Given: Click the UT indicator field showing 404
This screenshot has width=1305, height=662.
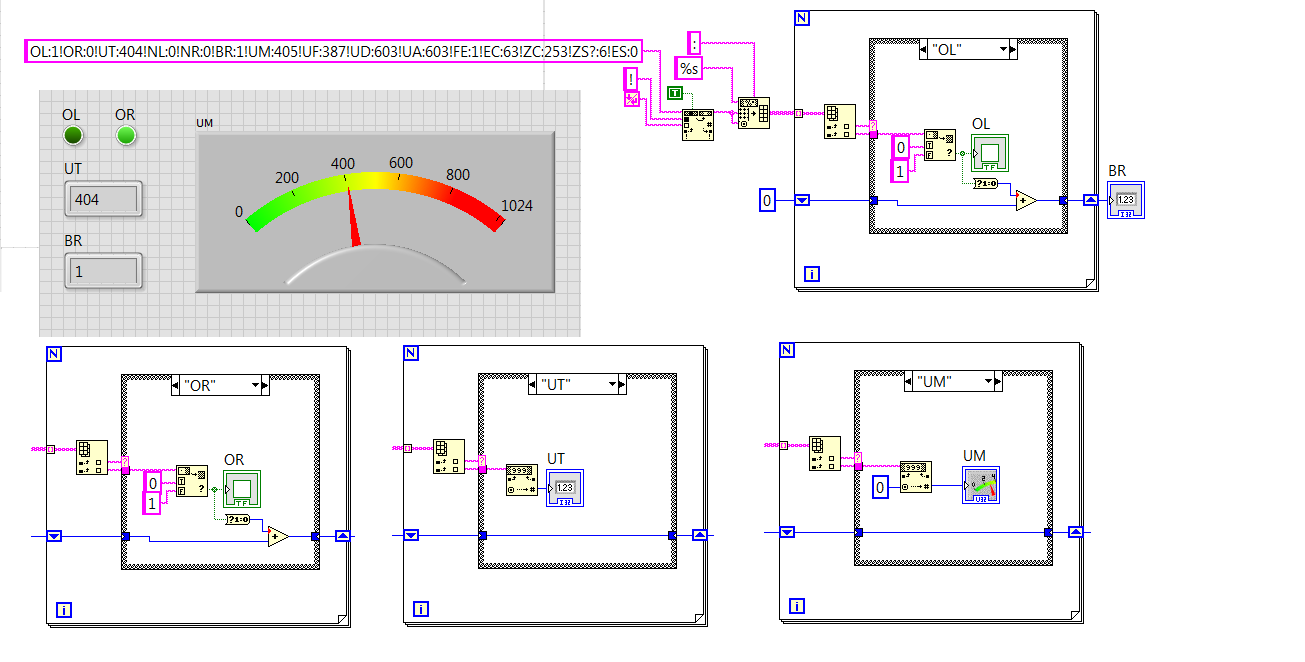Looking at the screenshot, I should point(104,199).
